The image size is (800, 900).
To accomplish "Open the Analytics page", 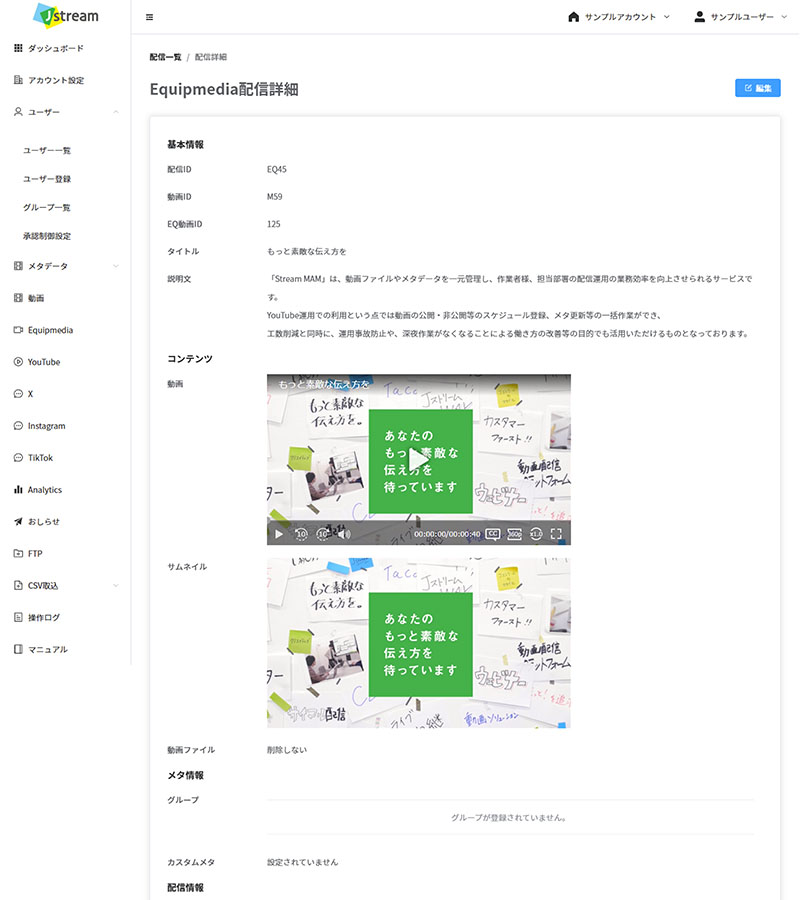I will point(45,490).
